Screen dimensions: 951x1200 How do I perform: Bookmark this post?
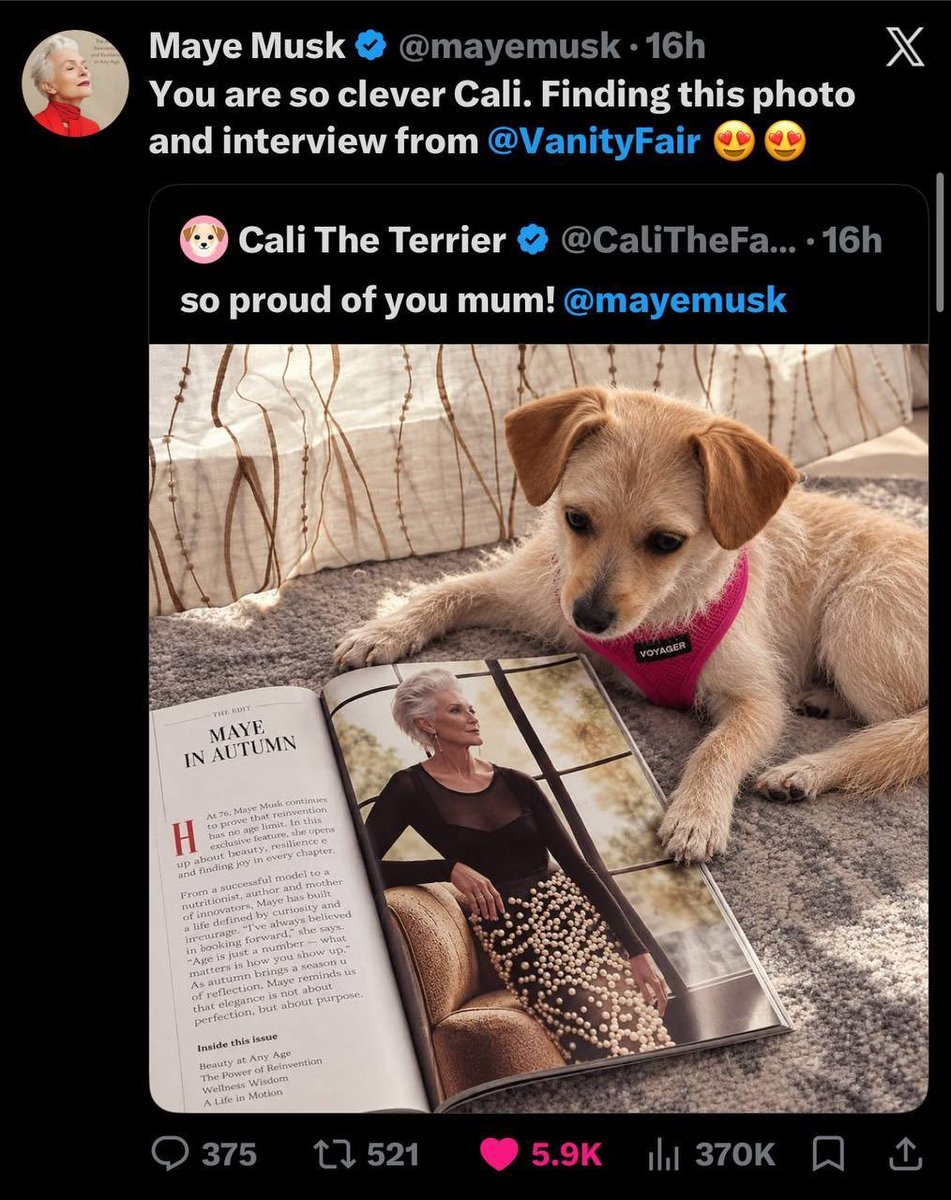(x=827, y=1154)
